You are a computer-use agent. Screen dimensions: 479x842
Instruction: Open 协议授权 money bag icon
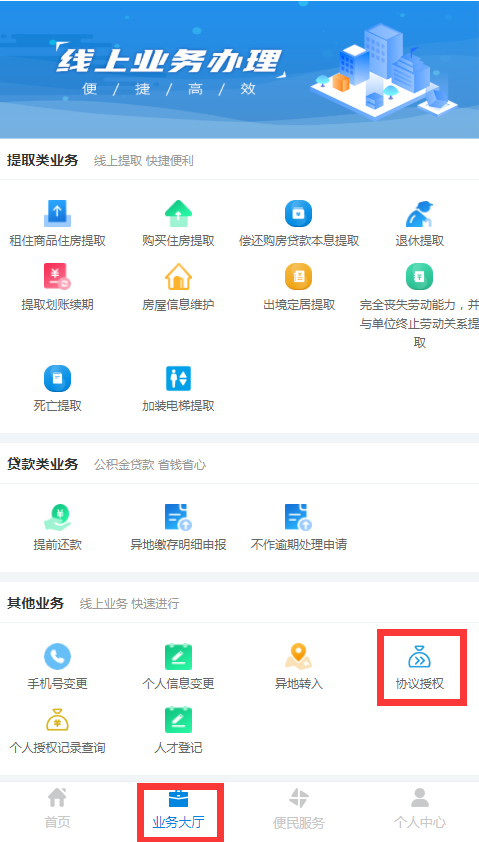(x=419, y=656)
